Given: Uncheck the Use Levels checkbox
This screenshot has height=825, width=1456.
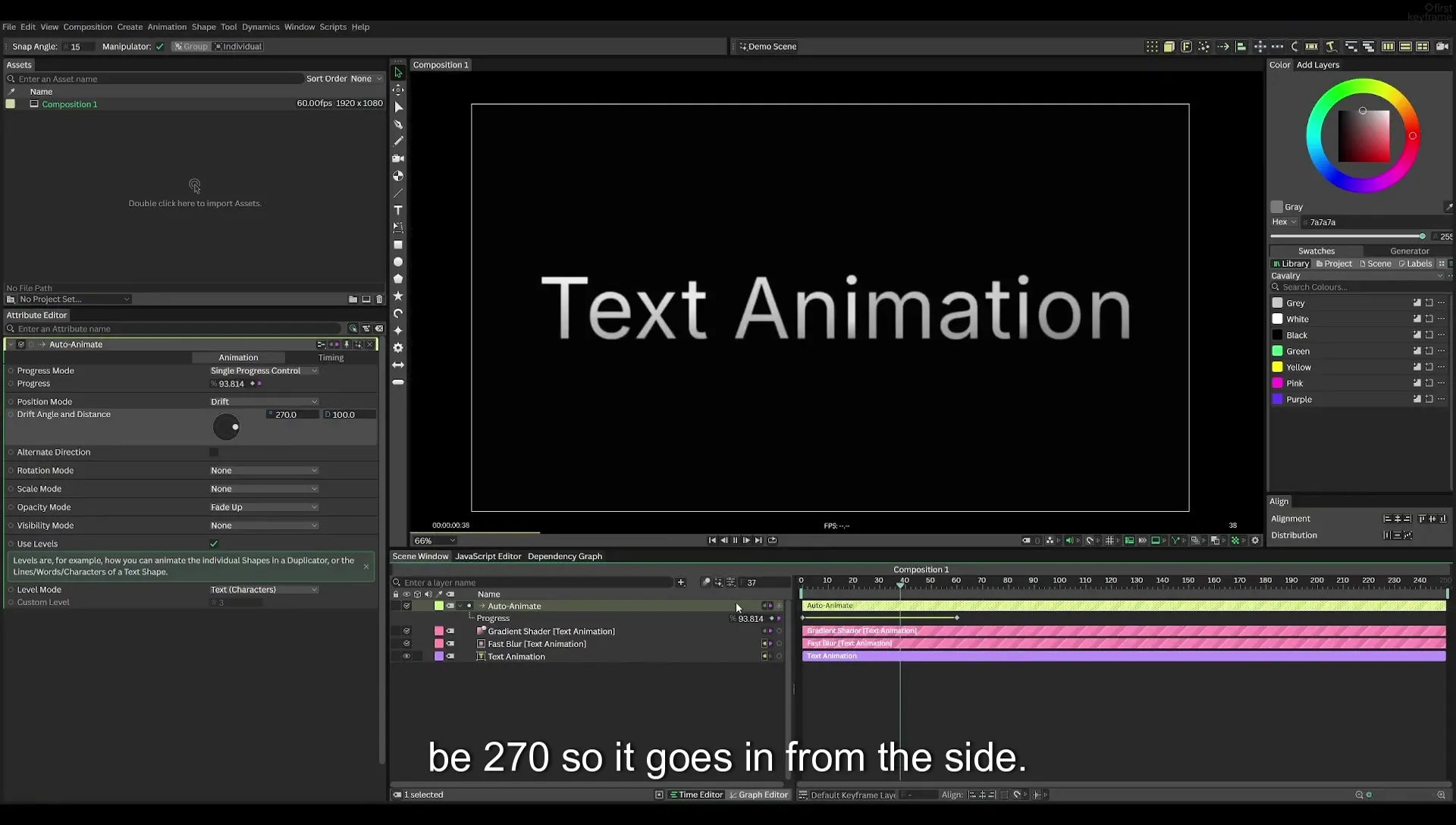Looking at the screenshot, I should 214,544.
